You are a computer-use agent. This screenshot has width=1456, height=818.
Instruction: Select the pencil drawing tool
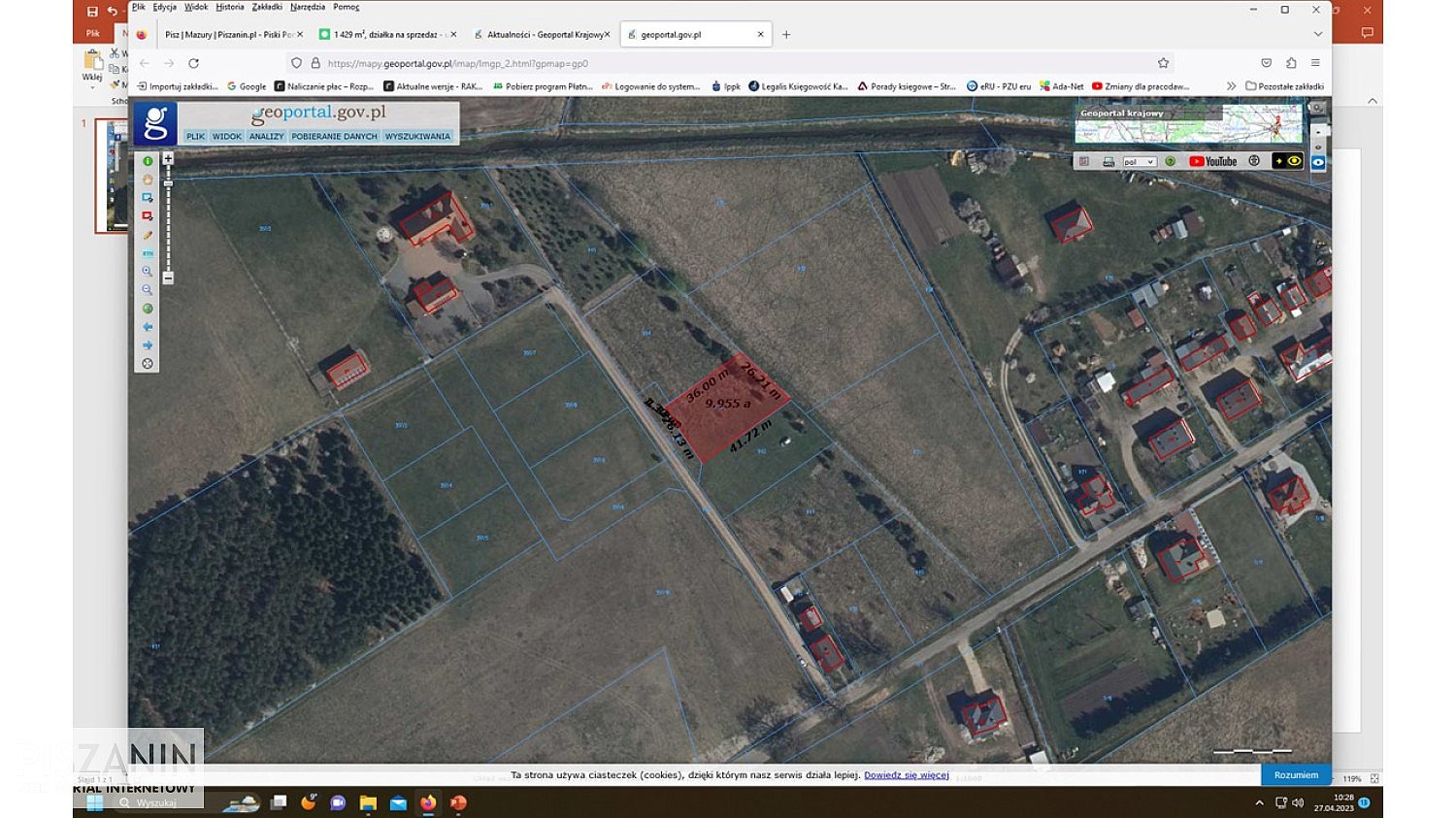148,235
